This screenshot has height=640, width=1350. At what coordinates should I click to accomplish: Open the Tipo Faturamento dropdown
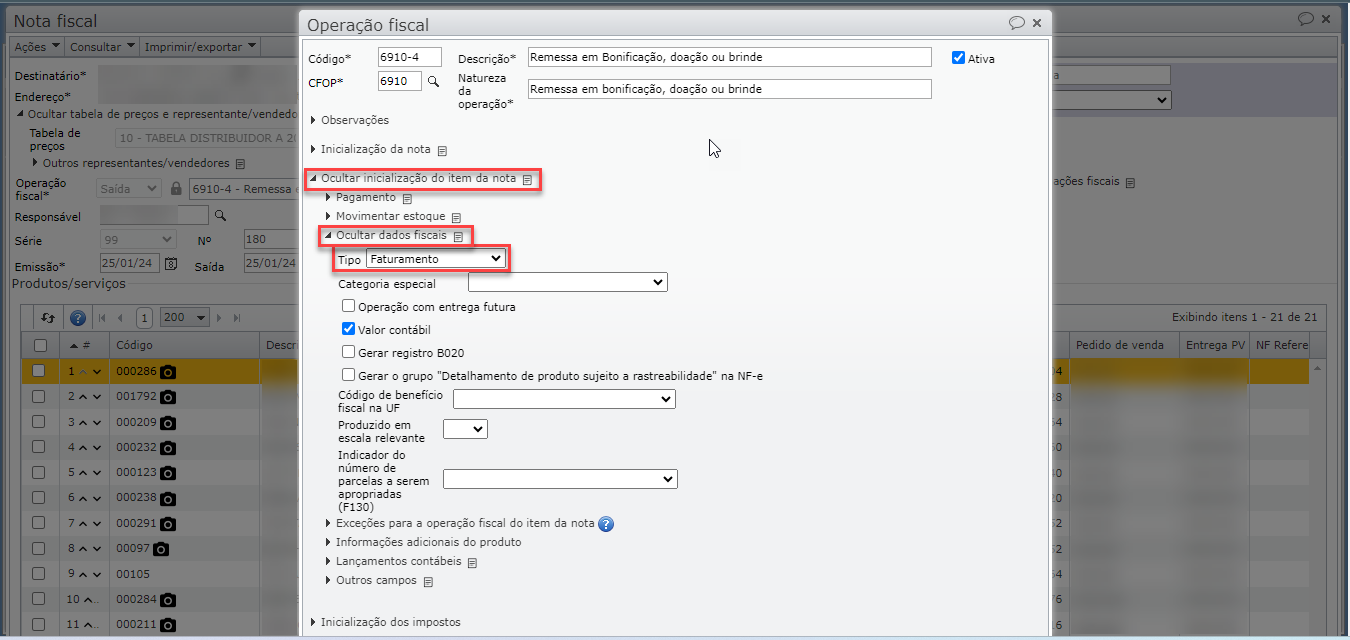(x=435, y=259)
